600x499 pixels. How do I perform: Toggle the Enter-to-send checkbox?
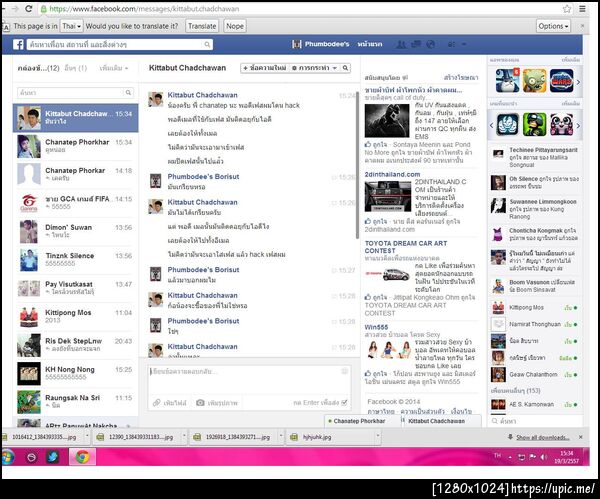[x=344, y=402]
